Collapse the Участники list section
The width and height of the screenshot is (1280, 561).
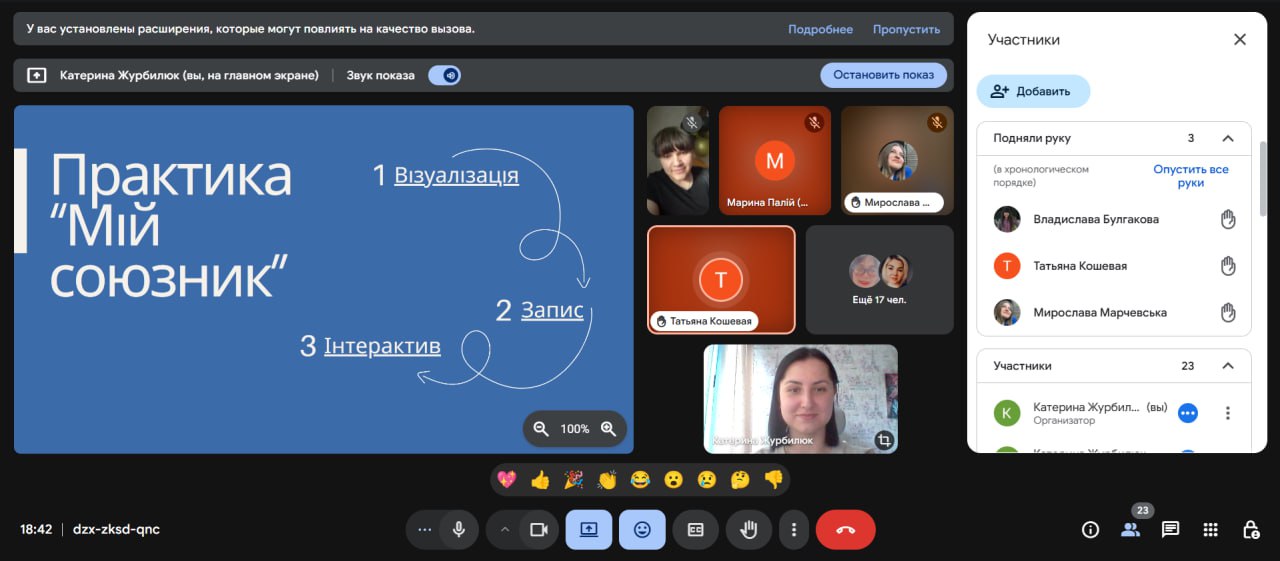(x=1228, y=366)
